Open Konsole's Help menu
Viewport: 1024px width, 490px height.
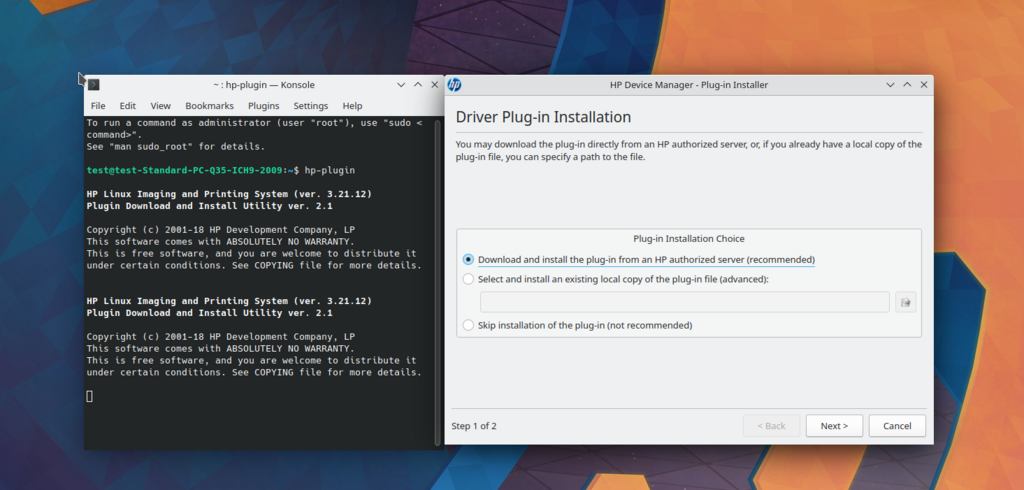coord(352,106)
